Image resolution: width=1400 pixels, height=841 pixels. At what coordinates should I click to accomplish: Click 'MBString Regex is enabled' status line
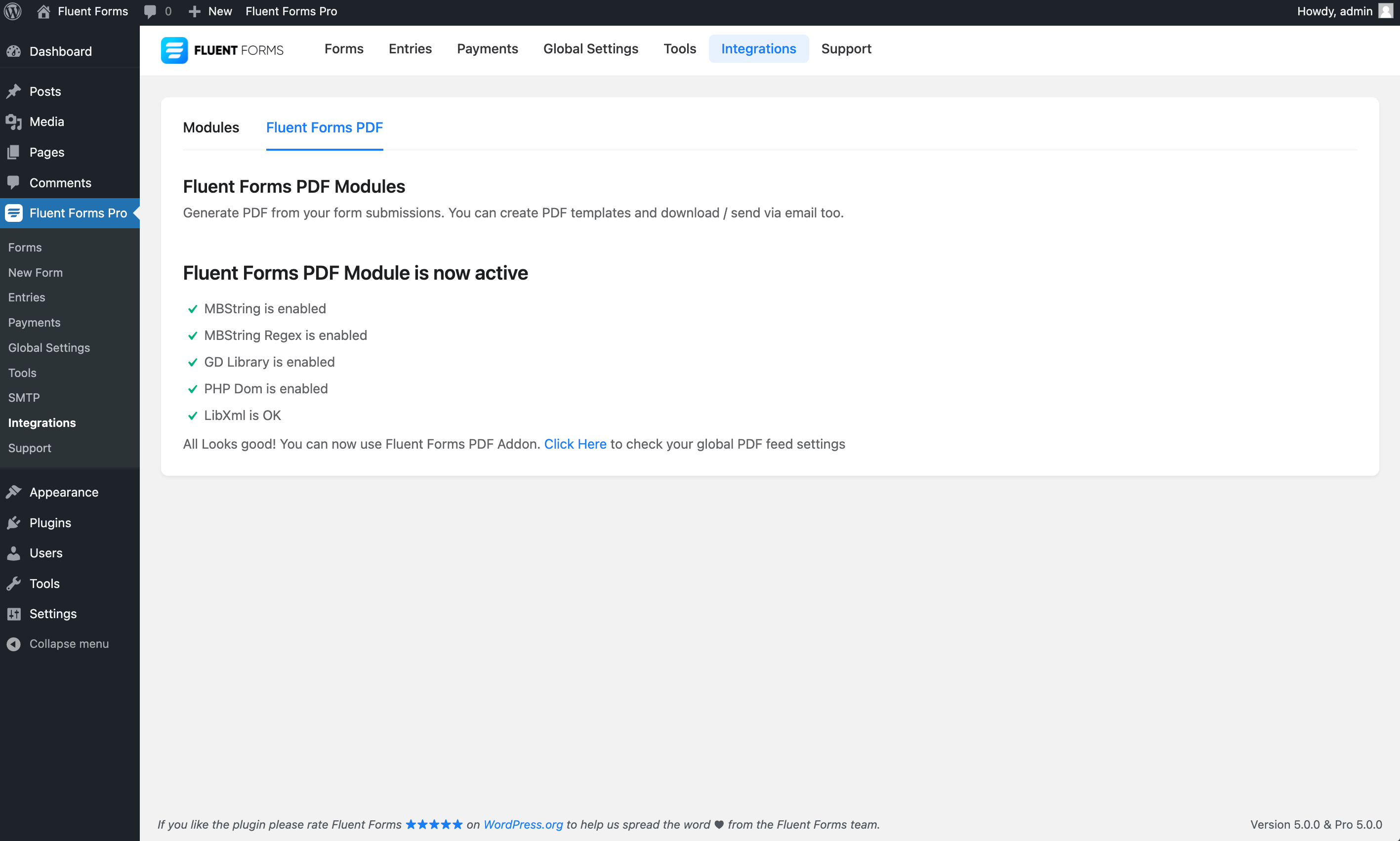coord(277,336)
